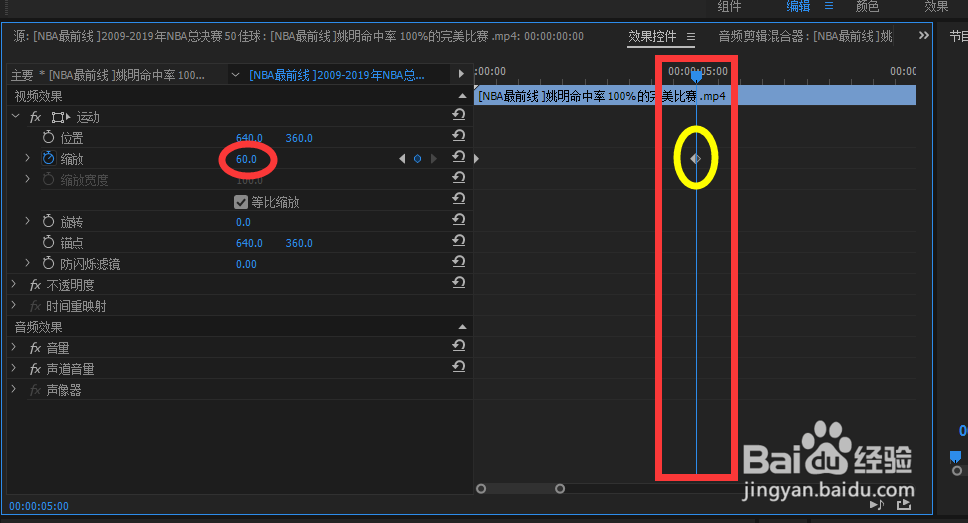
Task: Reset the 锚点 anchor point parameter
Action: tap(459, 241)
